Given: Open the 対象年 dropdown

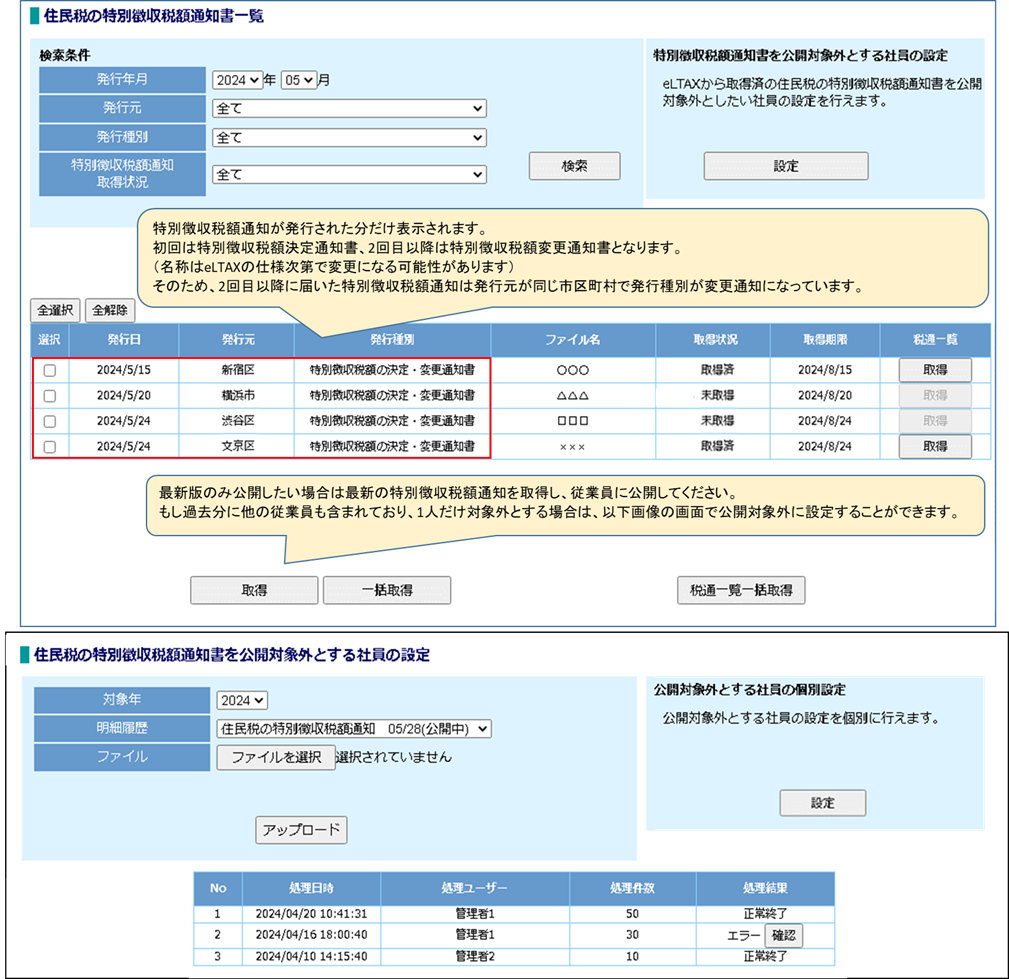Looking at the screenshot, I should click(x=241, y=701).
